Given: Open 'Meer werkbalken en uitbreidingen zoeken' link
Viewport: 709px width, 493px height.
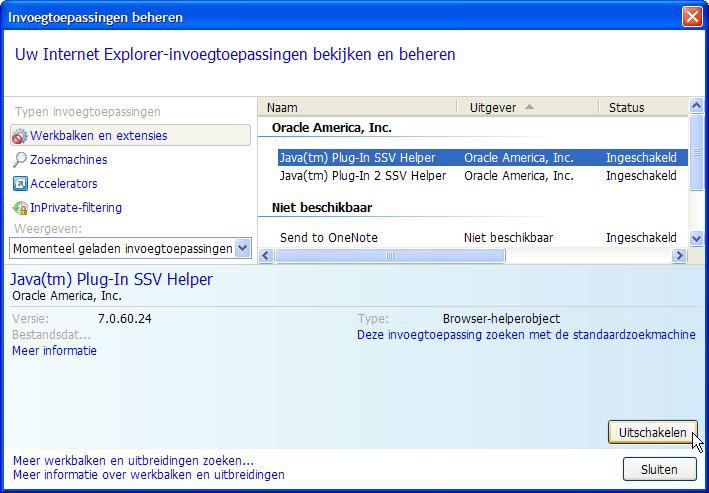Looking at the screenshot, I should [x=133, y=460].
